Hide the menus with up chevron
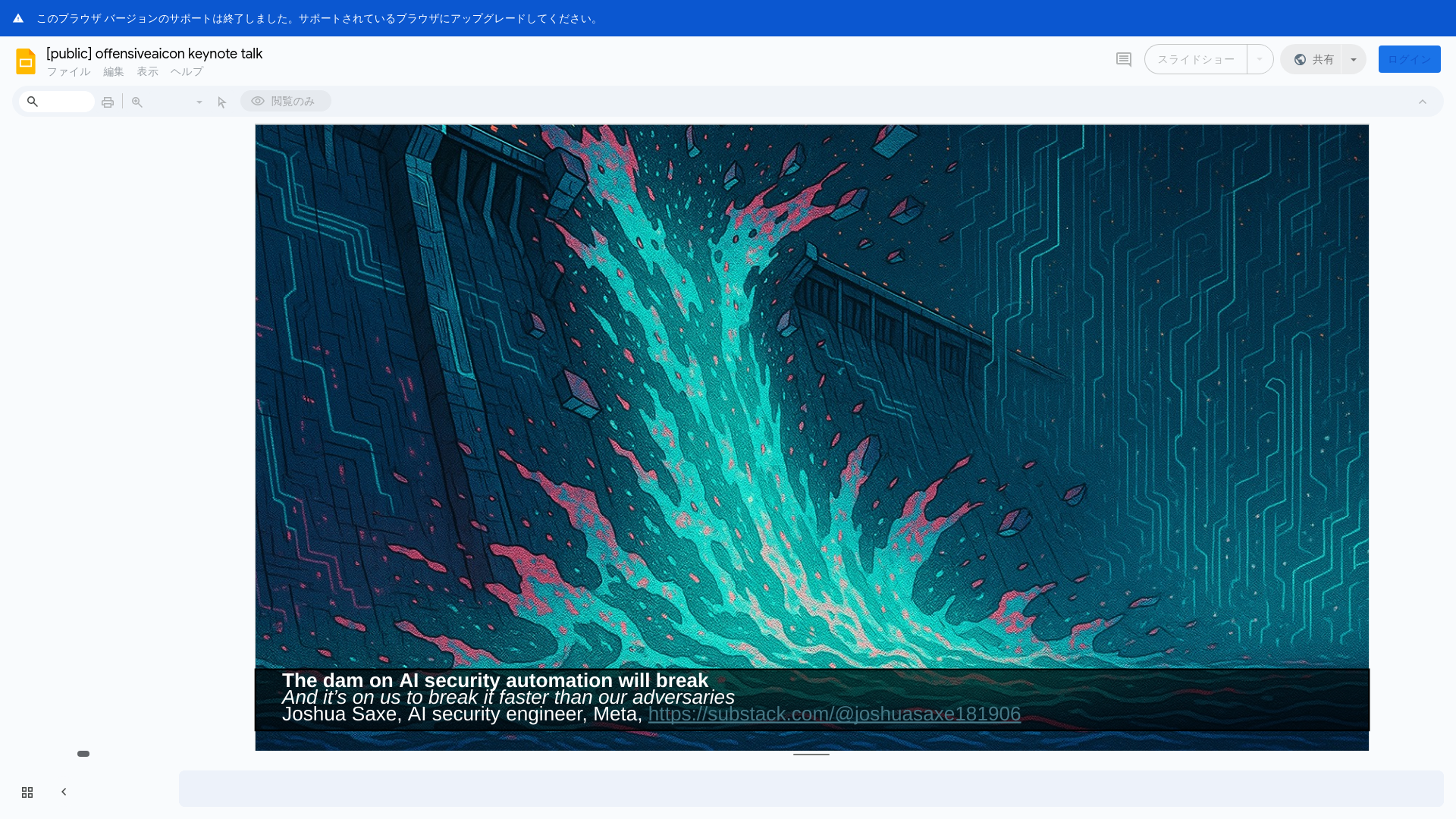 (x=1423, y=102)
